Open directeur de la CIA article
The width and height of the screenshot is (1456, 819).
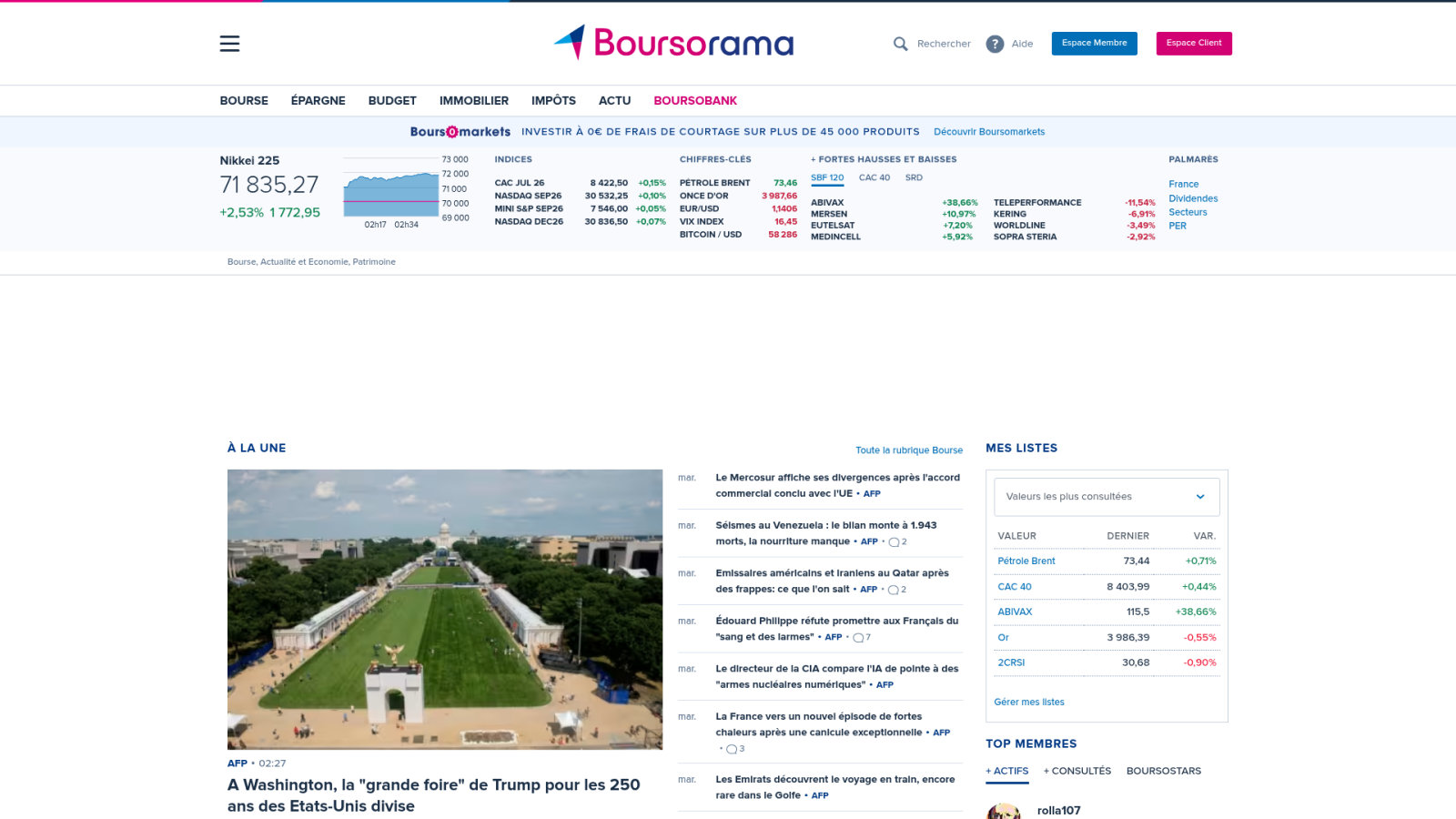pyautogui.click(x=836, y=676)
